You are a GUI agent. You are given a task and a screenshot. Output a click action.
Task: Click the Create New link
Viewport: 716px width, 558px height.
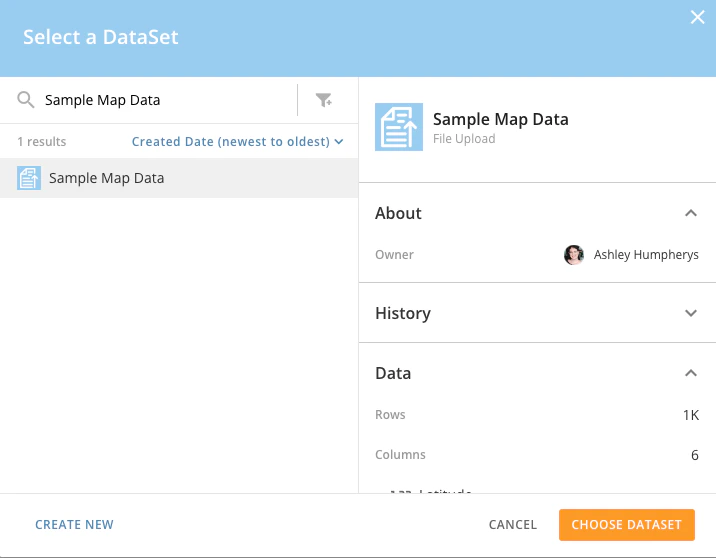[74, 525]
